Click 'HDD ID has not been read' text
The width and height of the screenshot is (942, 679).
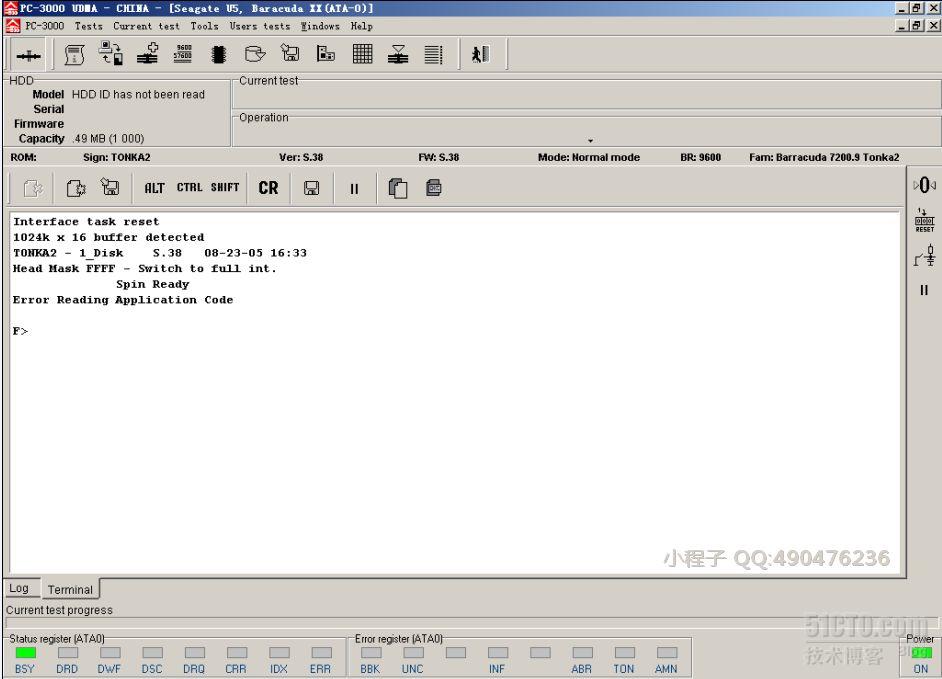[x=138, y=94]
